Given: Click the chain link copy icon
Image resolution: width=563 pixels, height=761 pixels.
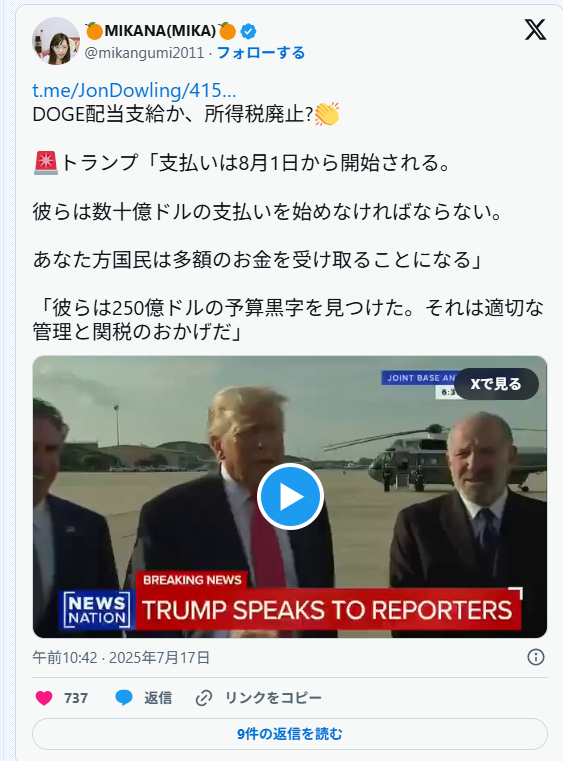Looking at the screenshot, I should pos(204,698).
